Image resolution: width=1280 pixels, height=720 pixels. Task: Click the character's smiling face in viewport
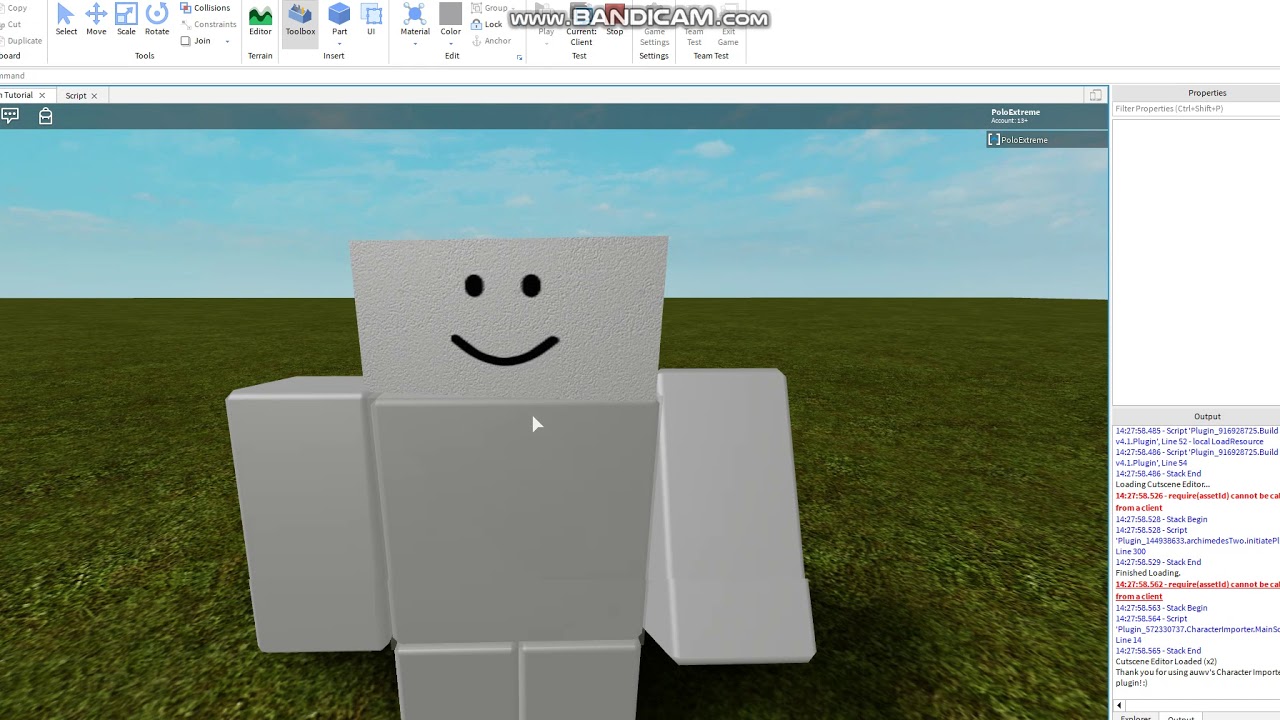click(504, 320)
